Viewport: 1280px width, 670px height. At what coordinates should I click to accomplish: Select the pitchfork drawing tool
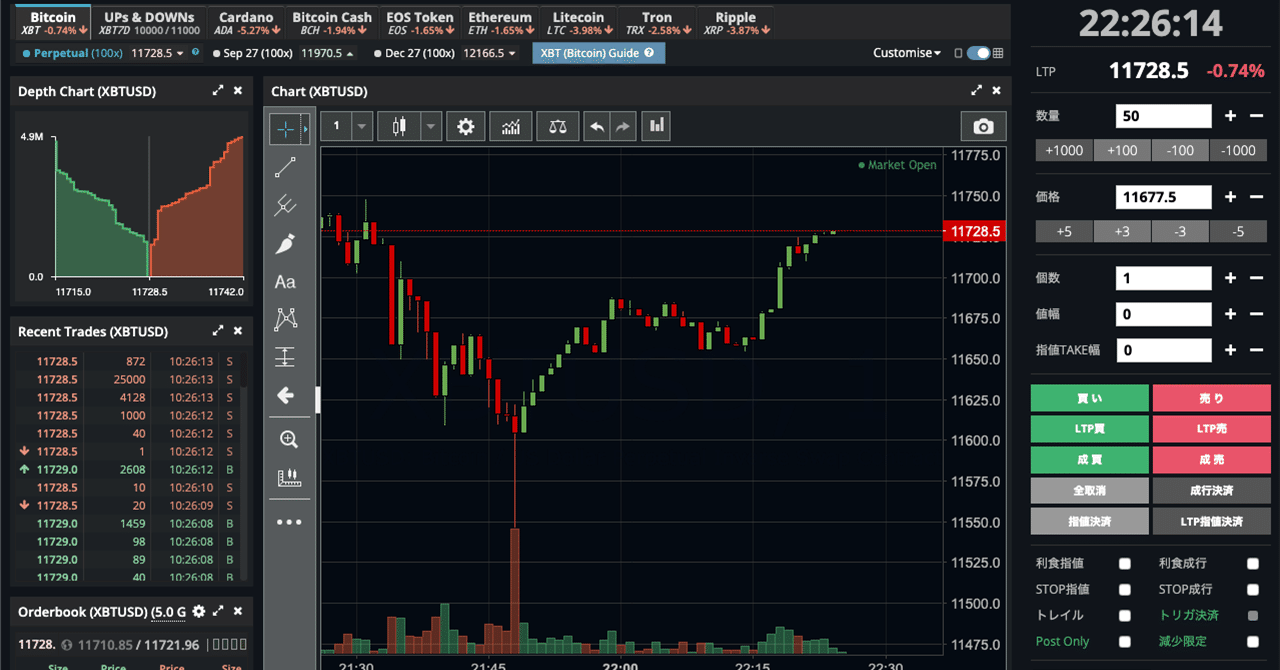click(285, 205)
